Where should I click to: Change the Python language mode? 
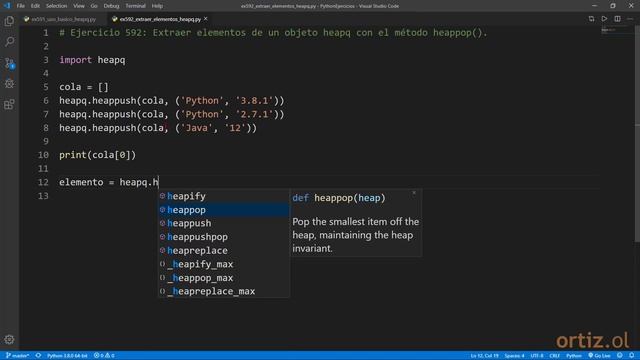click(x=573, y=356)
